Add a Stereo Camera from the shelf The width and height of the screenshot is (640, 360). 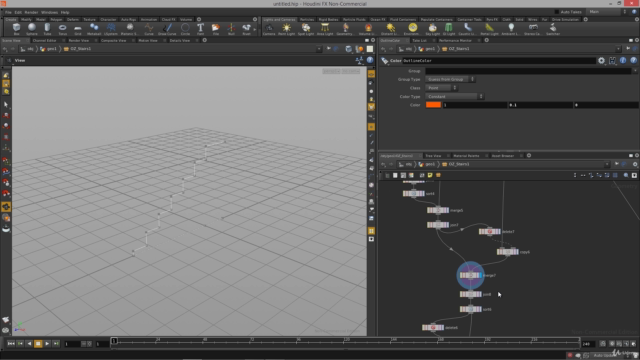point(533,29)
